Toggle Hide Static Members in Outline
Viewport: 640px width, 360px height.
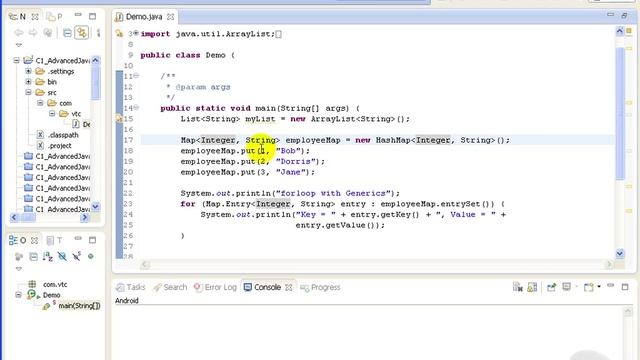coord(76,256)
